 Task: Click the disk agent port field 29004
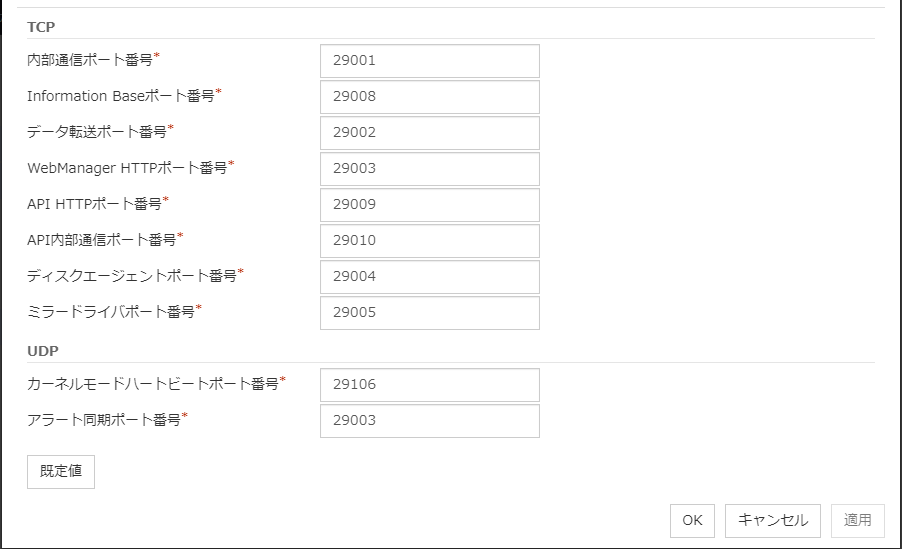(429, 276)
